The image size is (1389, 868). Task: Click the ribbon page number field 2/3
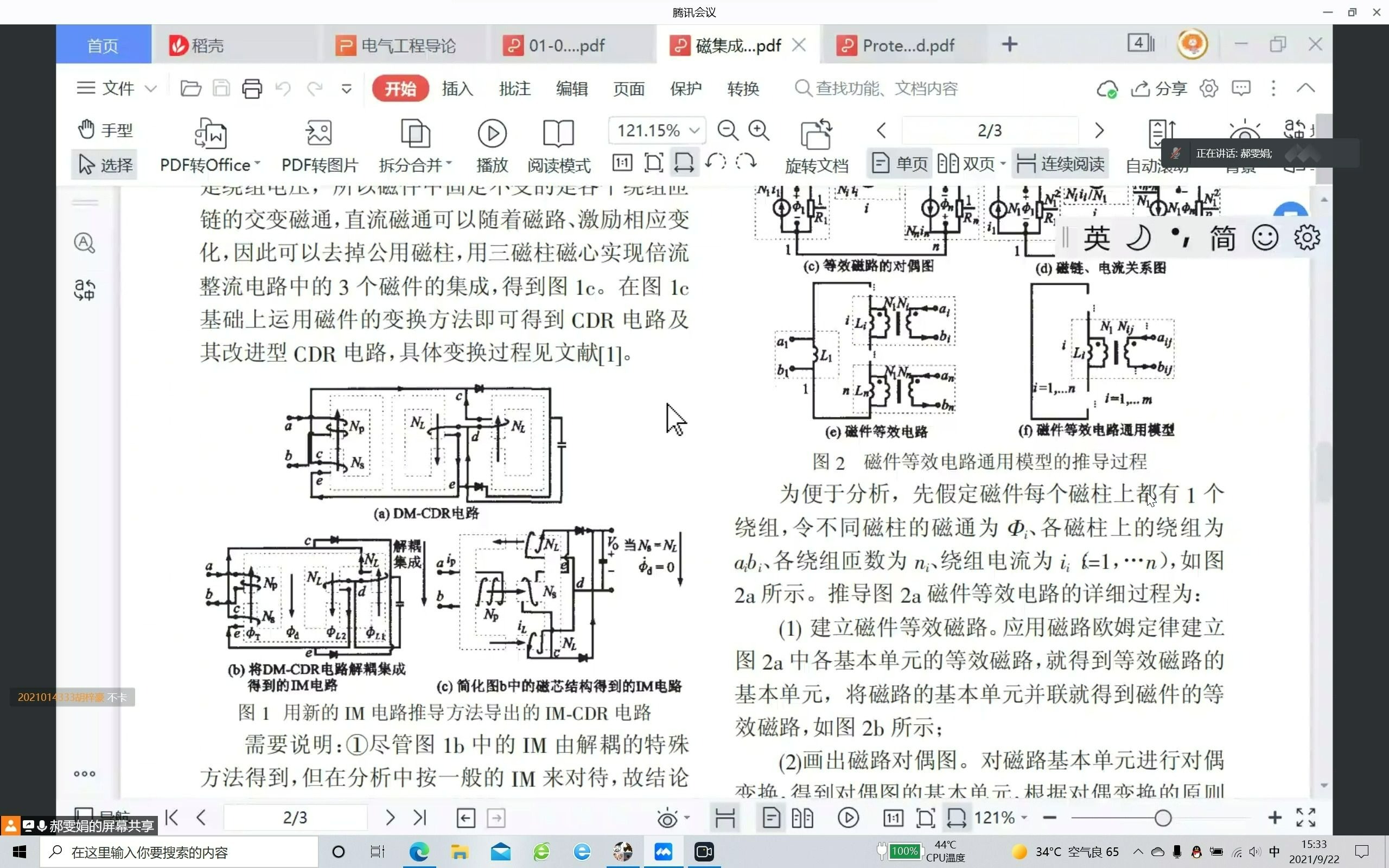(990, 130)
